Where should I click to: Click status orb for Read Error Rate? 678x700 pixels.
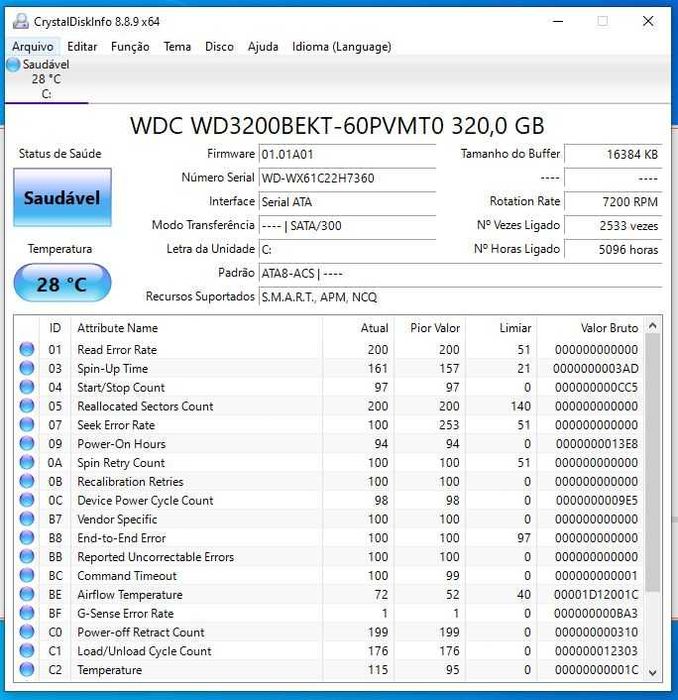[x=27, y=349]
